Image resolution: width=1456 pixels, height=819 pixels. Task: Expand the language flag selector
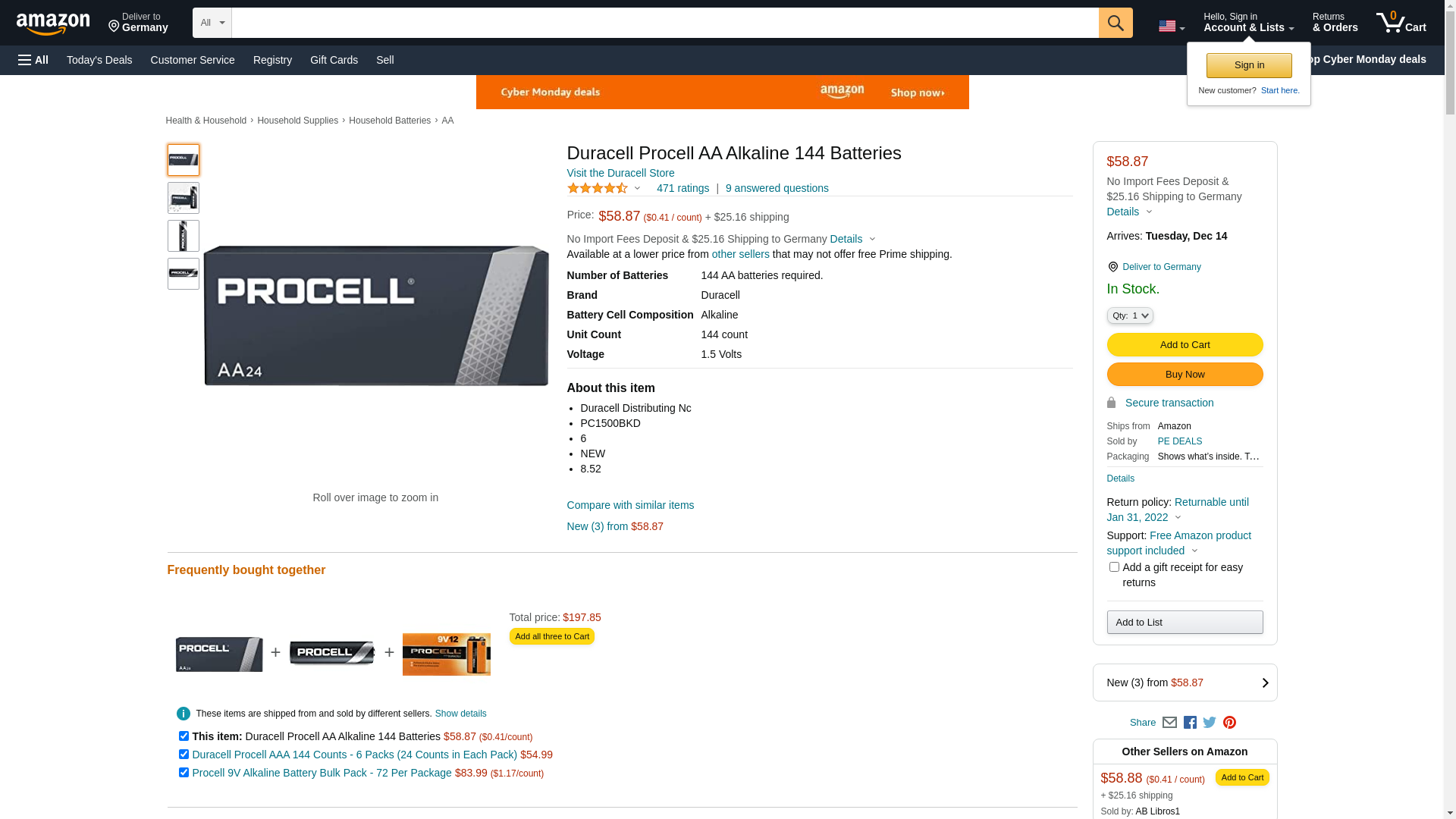pyautogui.click(x=1171, y=27)
